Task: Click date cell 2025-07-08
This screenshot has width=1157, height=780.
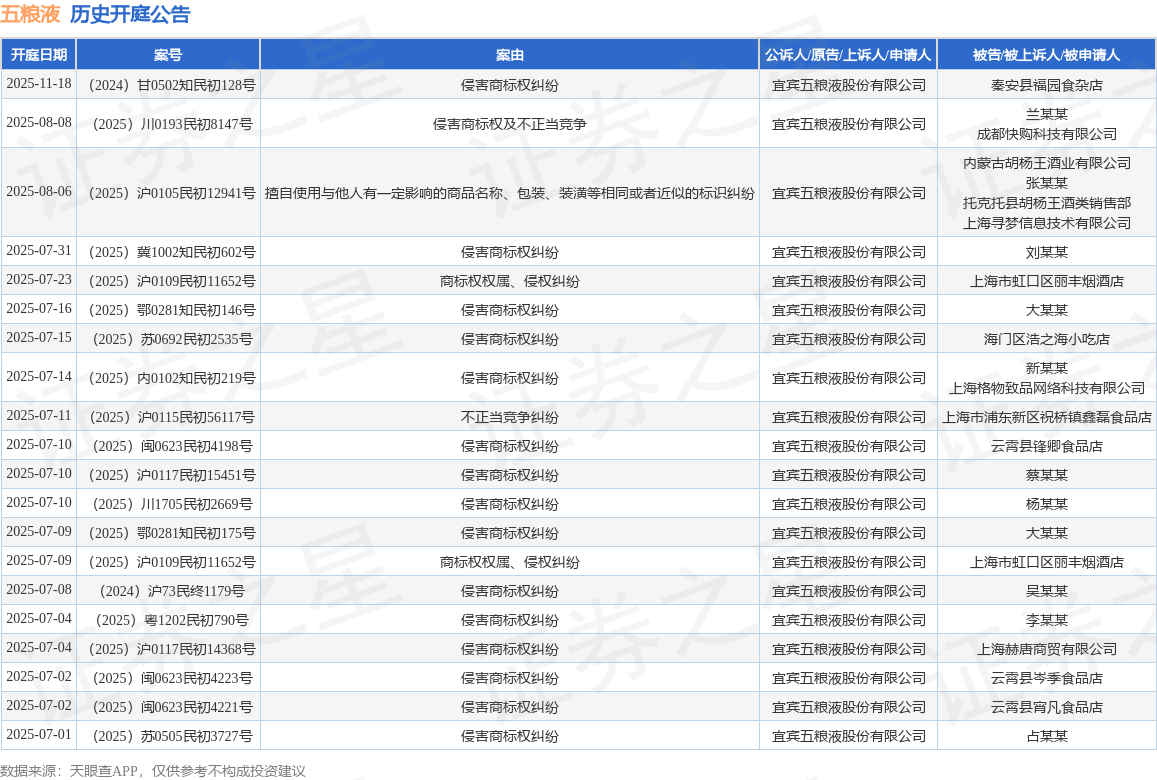Action: (x=39, y=590)
